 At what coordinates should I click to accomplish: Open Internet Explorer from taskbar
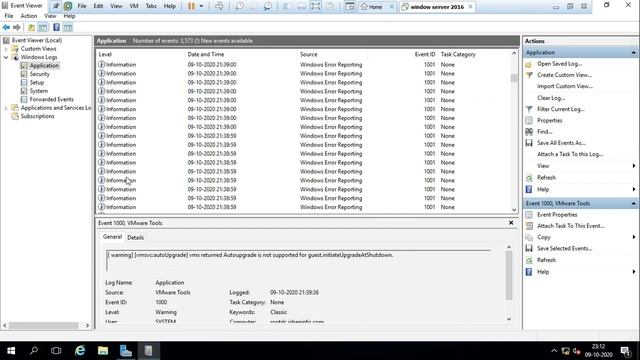tap(80, 351)
